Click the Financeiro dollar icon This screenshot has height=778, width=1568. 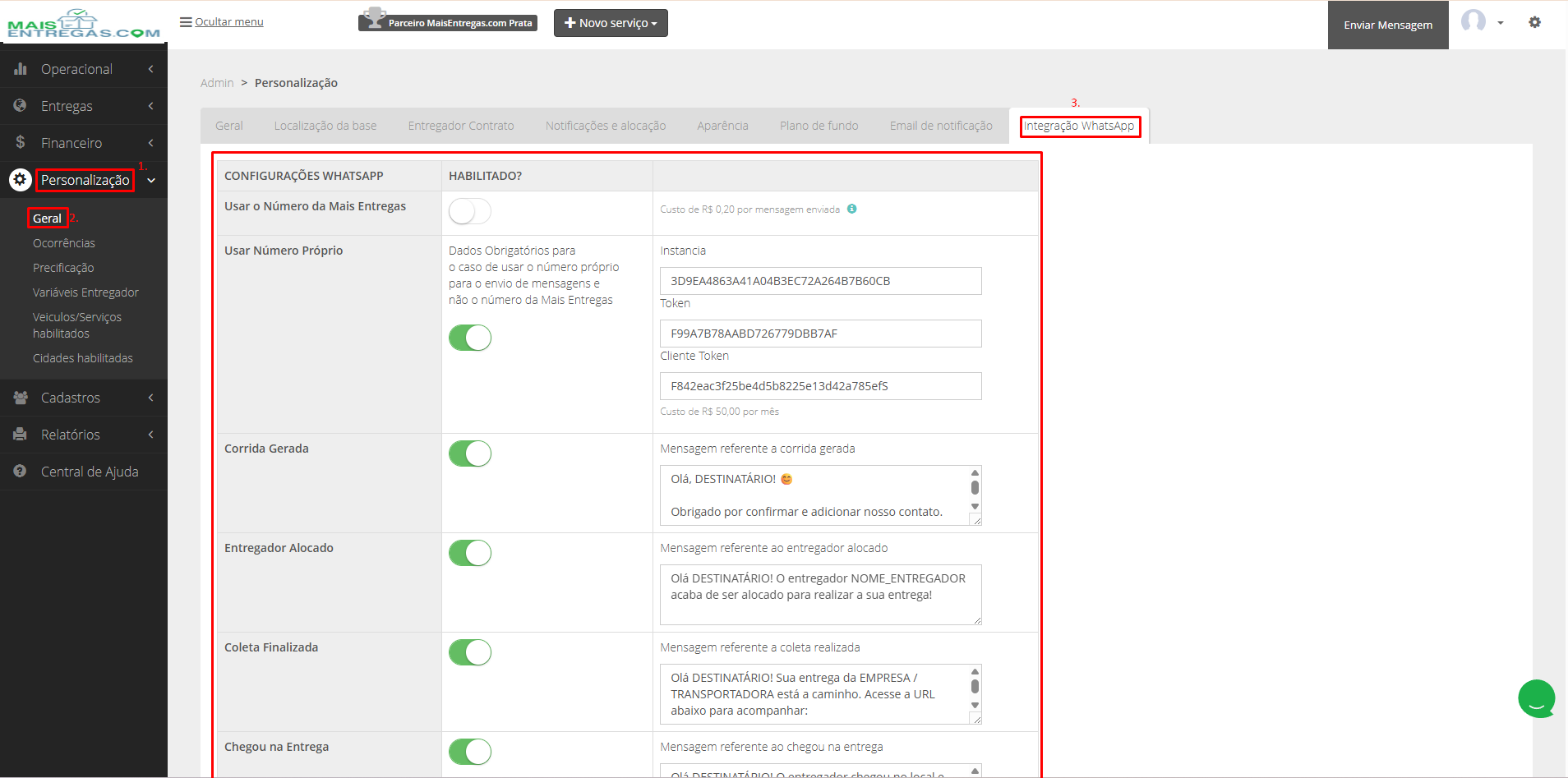pyautogui.click(x=21, y=143)
